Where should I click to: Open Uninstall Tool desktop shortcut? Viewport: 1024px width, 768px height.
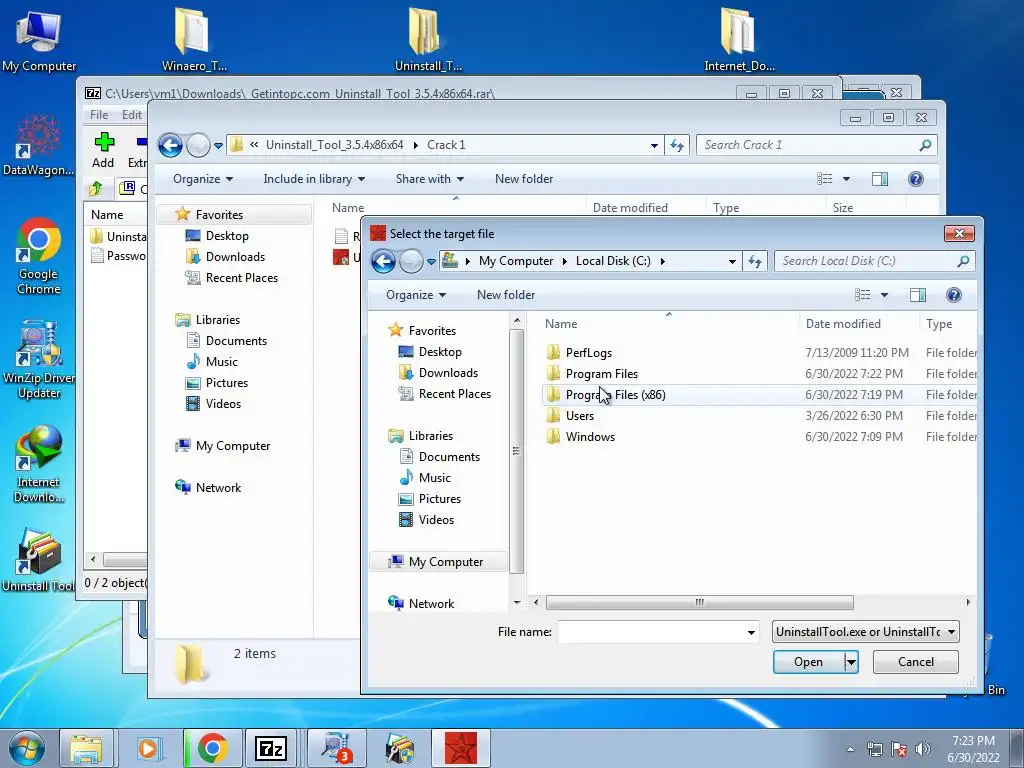tap(39, 560)
